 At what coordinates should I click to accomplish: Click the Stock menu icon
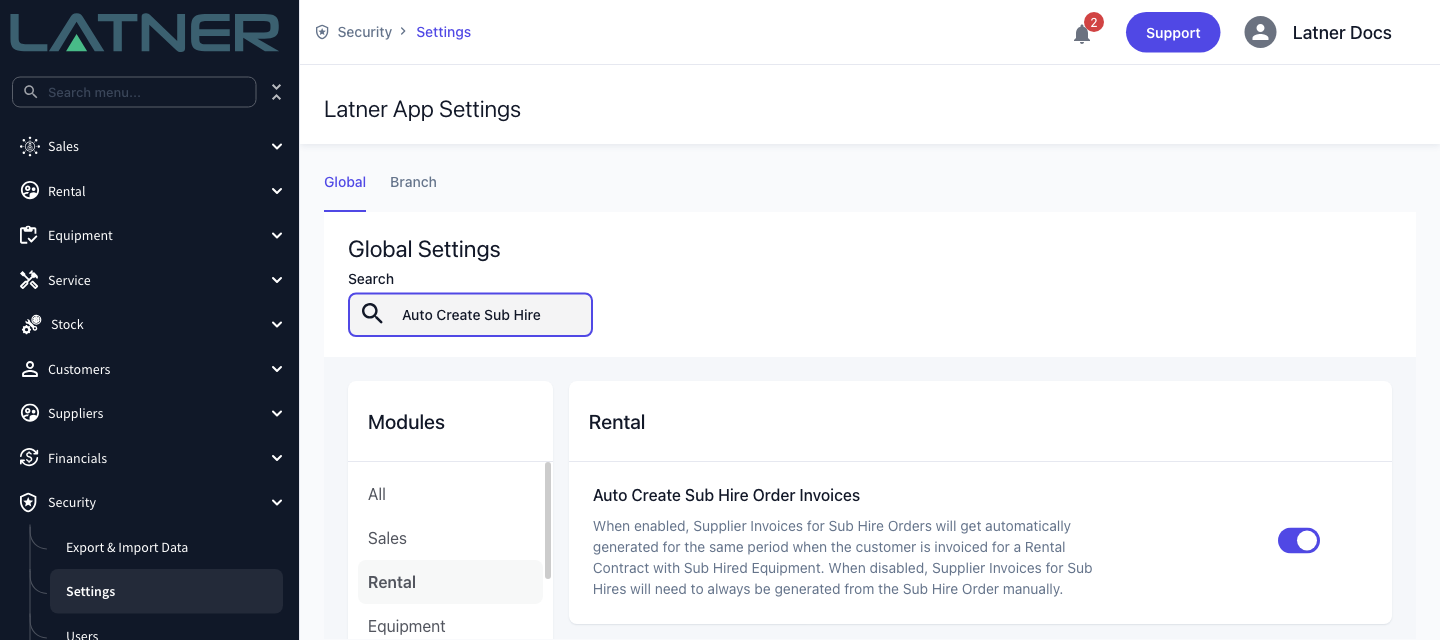pyautogui.click(x=31, y=324)
